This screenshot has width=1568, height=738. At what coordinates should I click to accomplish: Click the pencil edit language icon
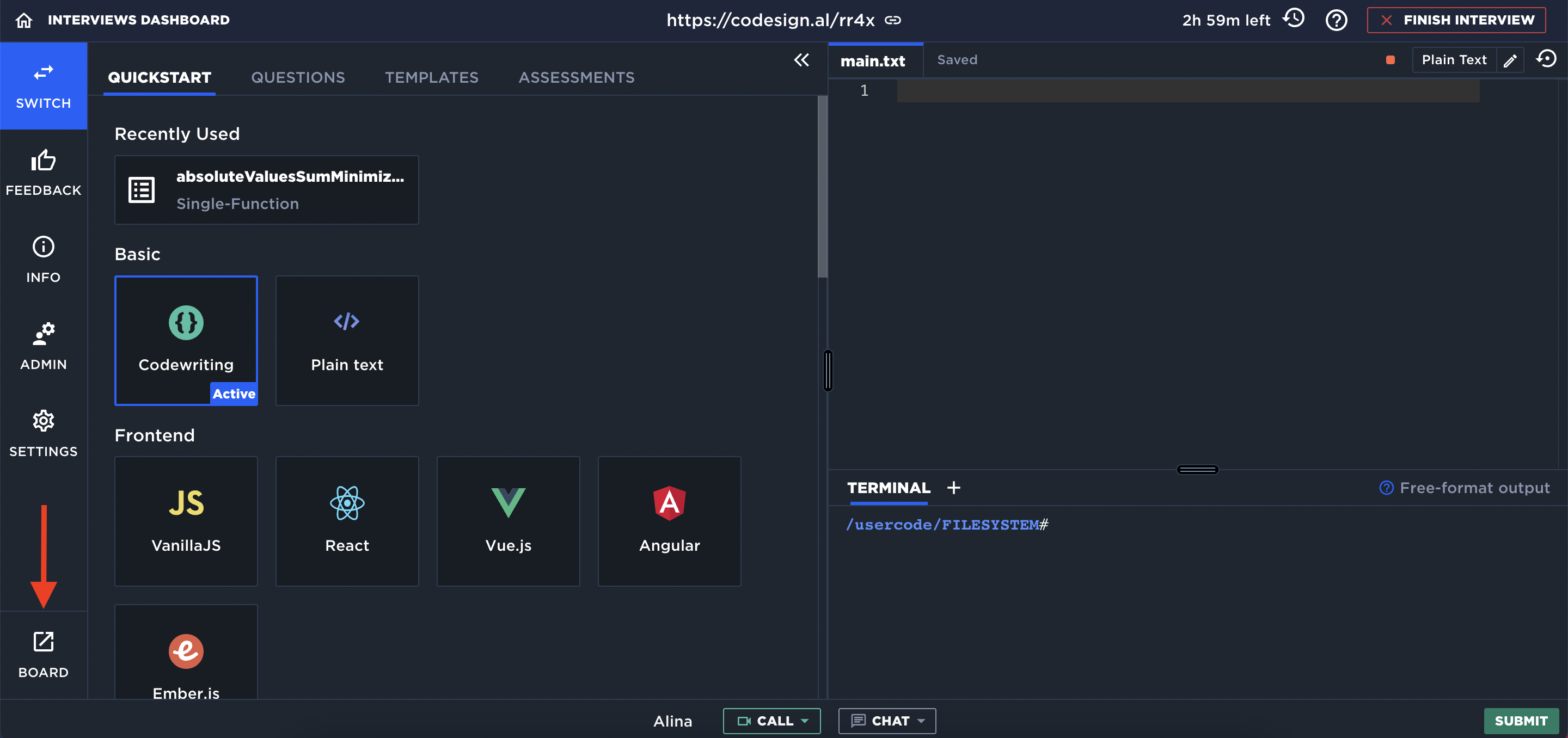(x=1510, y=60)
